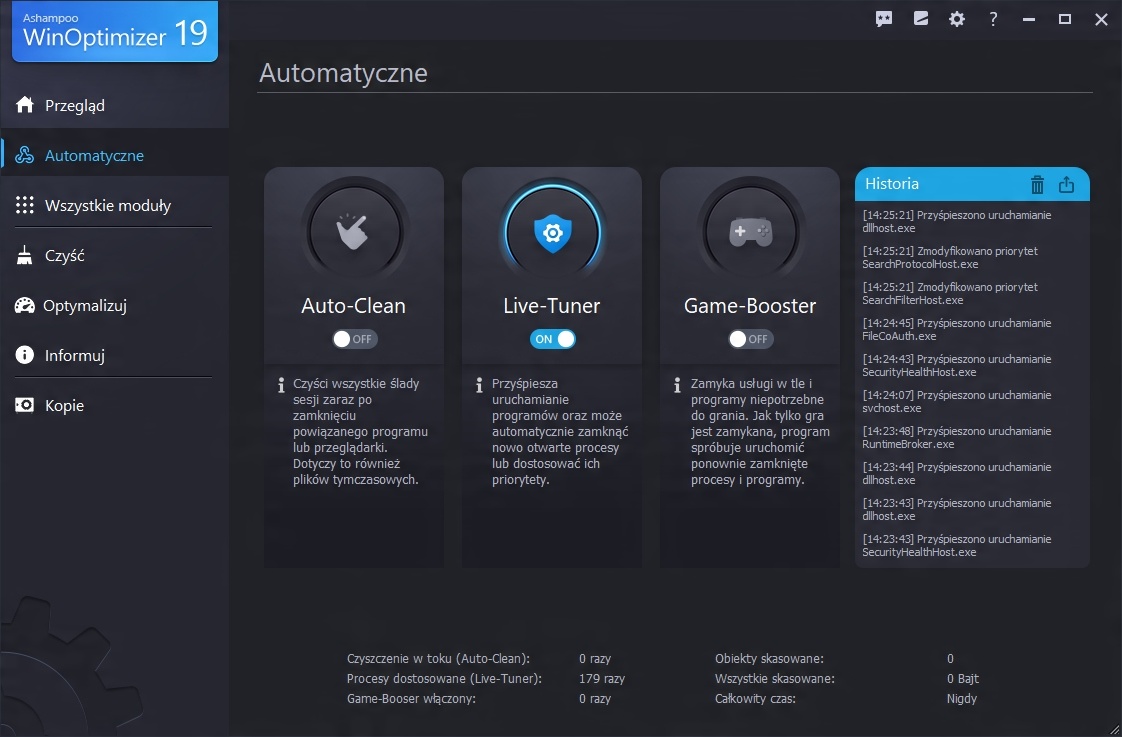Select history entry RuntimeBroker.exe
This screenshot has width=1122, height=737.
pos(957,437)
